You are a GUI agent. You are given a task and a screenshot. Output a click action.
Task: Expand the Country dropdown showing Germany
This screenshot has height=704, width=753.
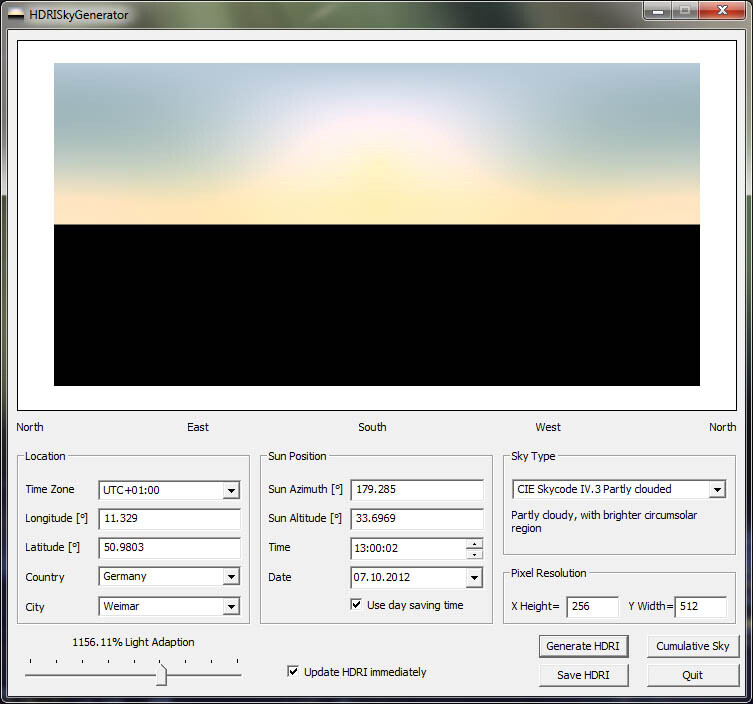[x=231, y=576]
